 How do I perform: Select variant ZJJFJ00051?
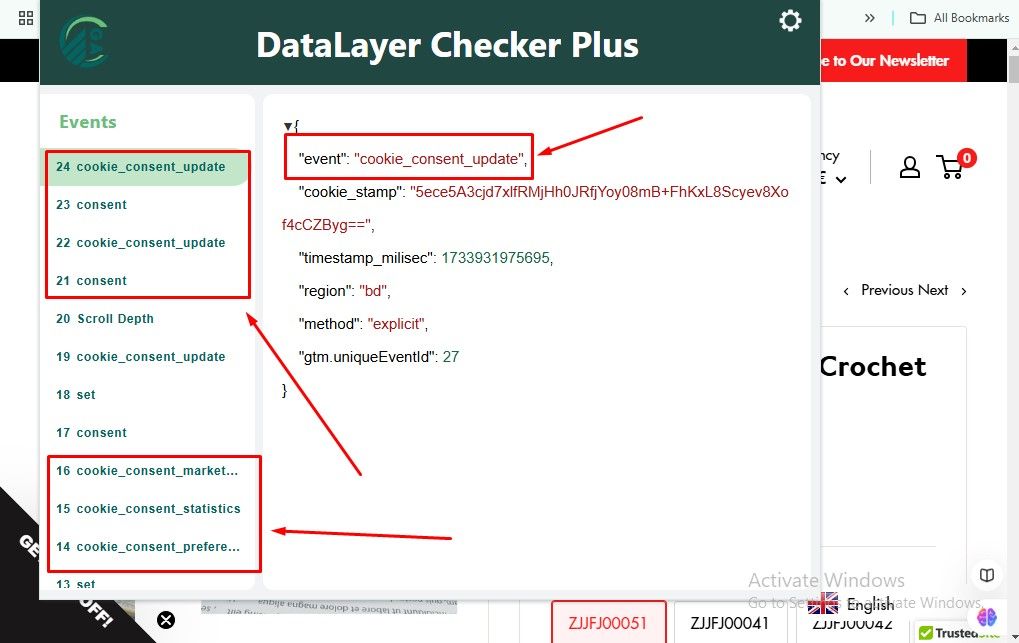[608, 622]
